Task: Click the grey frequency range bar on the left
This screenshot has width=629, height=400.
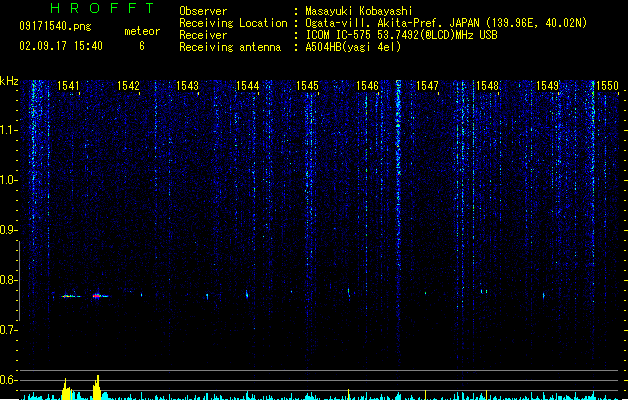Action: [x=19, y=281]
